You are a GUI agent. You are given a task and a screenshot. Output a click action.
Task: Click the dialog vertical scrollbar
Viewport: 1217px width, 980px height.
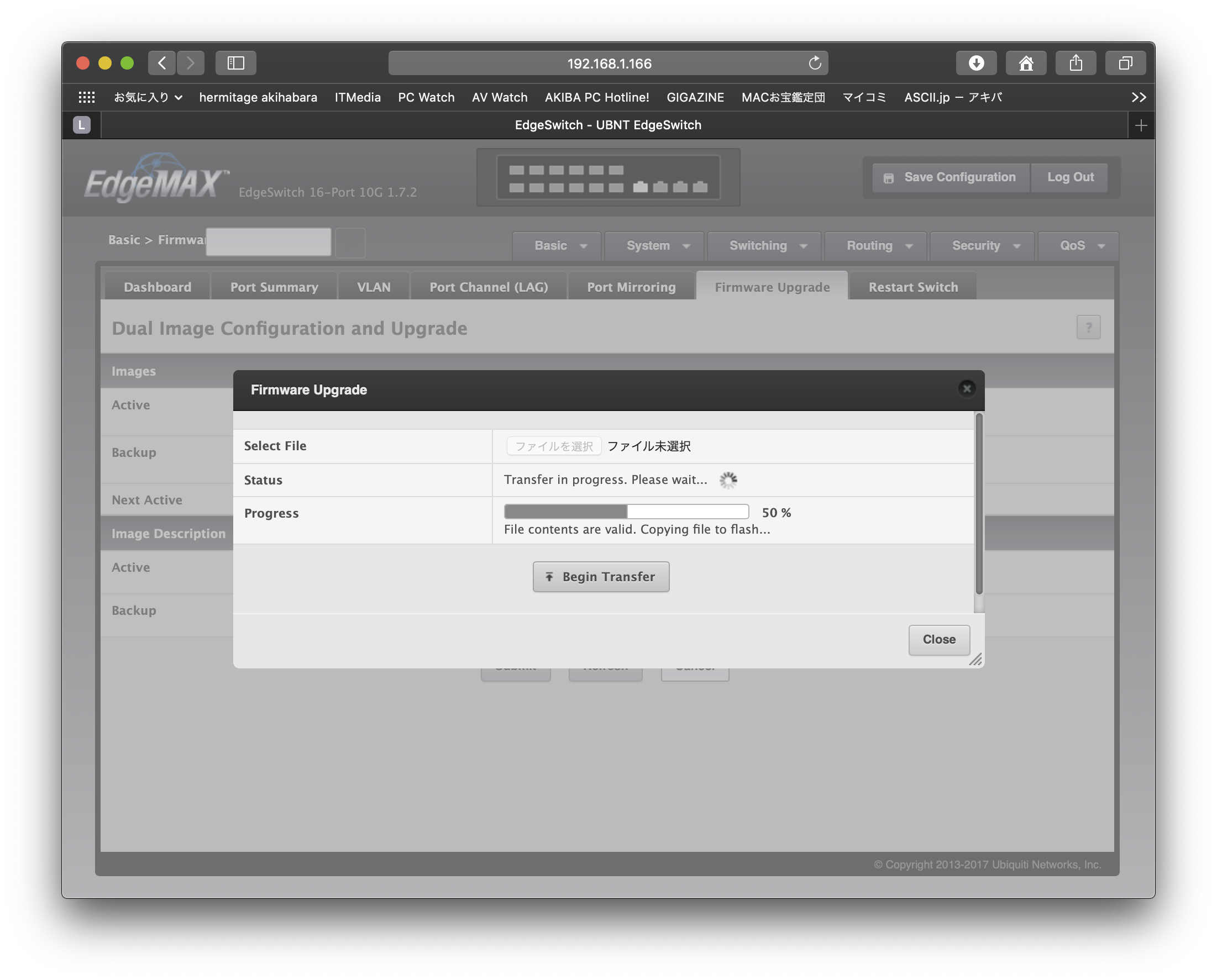(978, 504)
